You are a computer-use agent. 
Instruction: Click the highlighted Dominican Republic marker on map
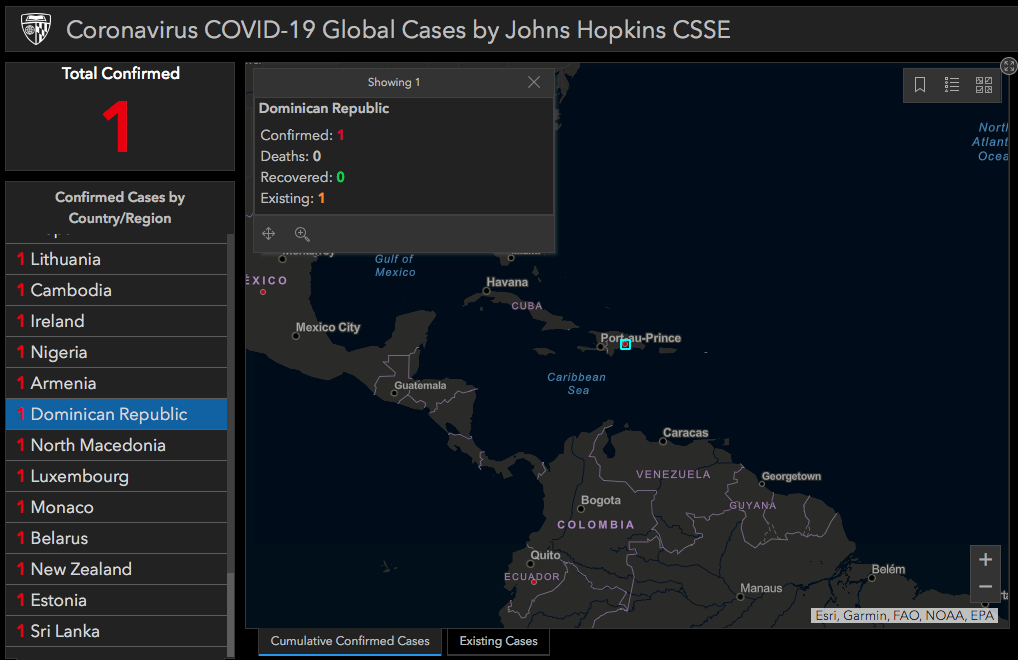tap(625, 344)
